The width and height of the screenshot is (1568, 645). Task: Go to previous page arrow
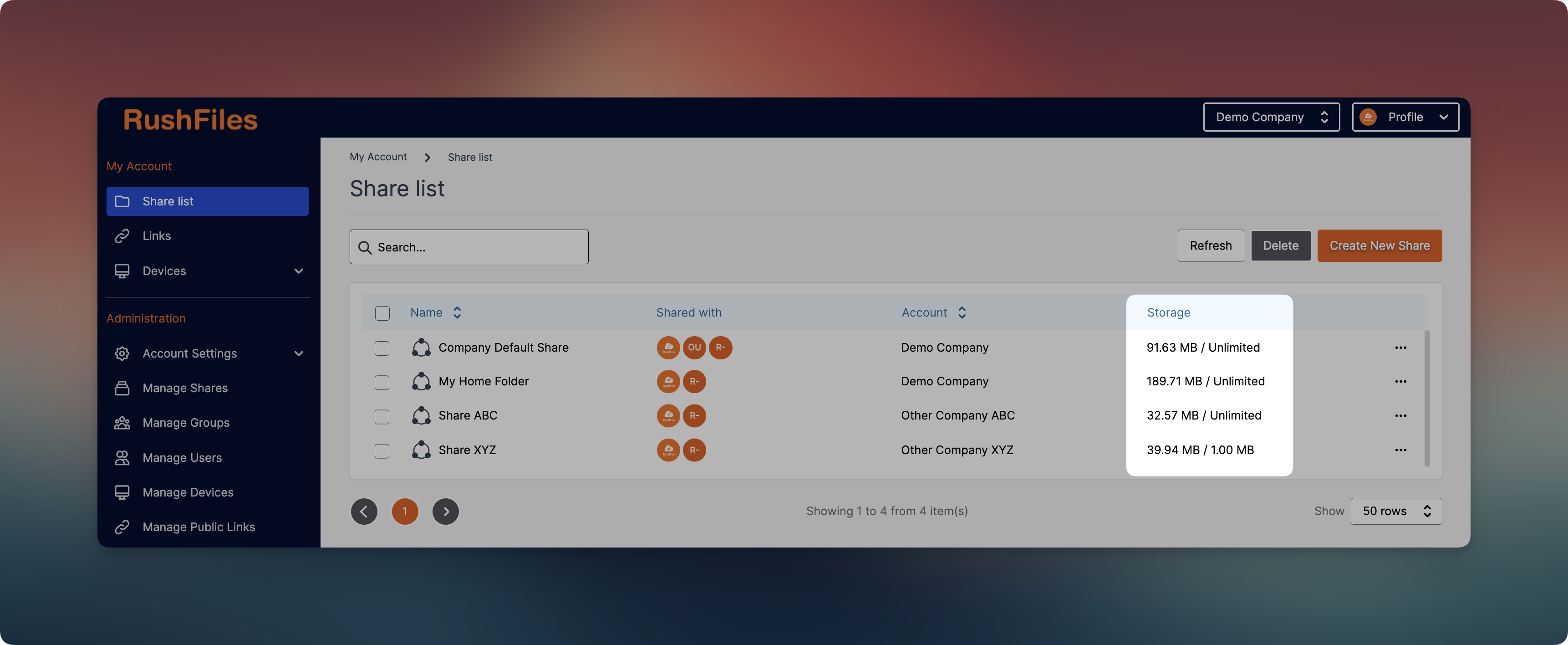tap(364, 511)
